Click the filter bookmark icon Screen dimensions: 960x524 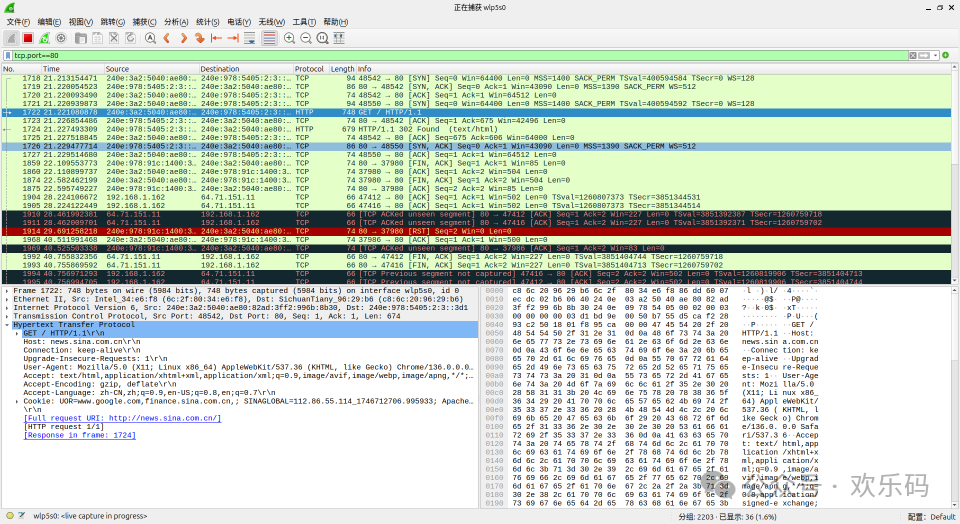[7, 56]
